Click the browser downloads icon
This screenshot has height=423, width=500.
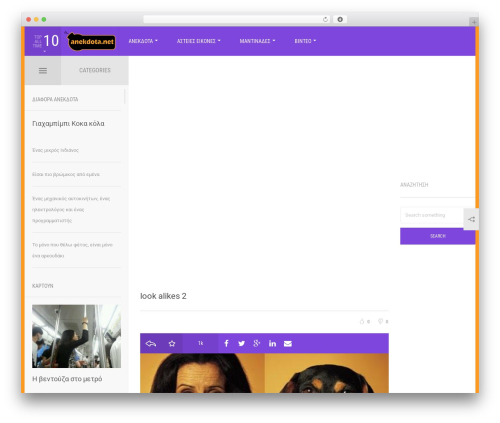click(340, 19)
